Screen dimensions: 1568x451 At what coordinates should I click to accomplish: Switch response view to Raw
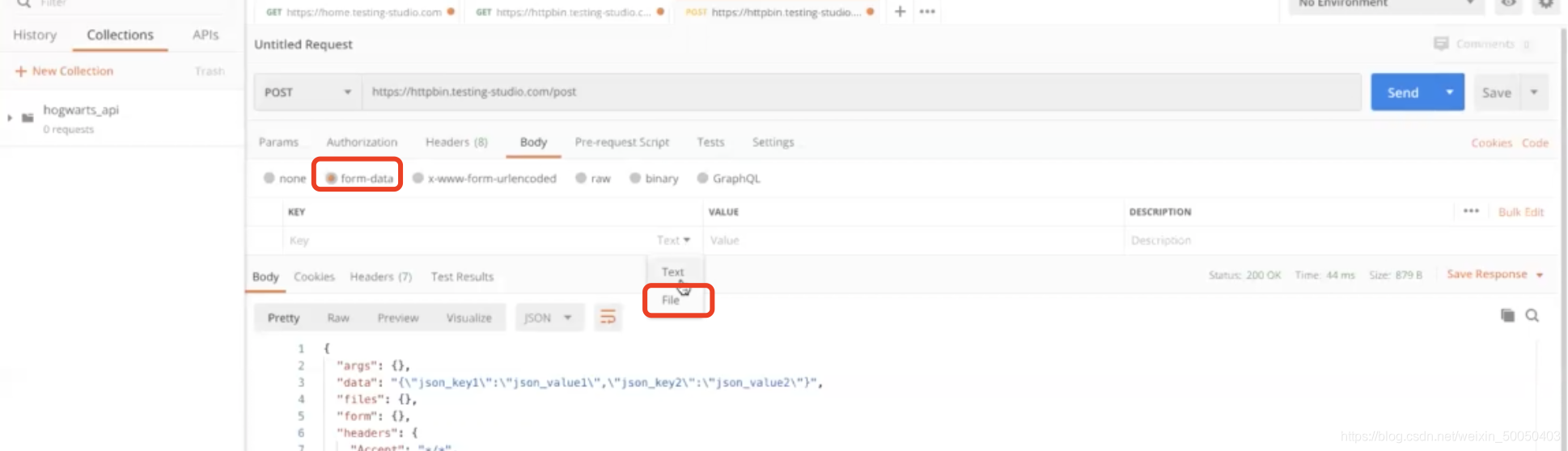pyautogui.click(x=338, y=318)
